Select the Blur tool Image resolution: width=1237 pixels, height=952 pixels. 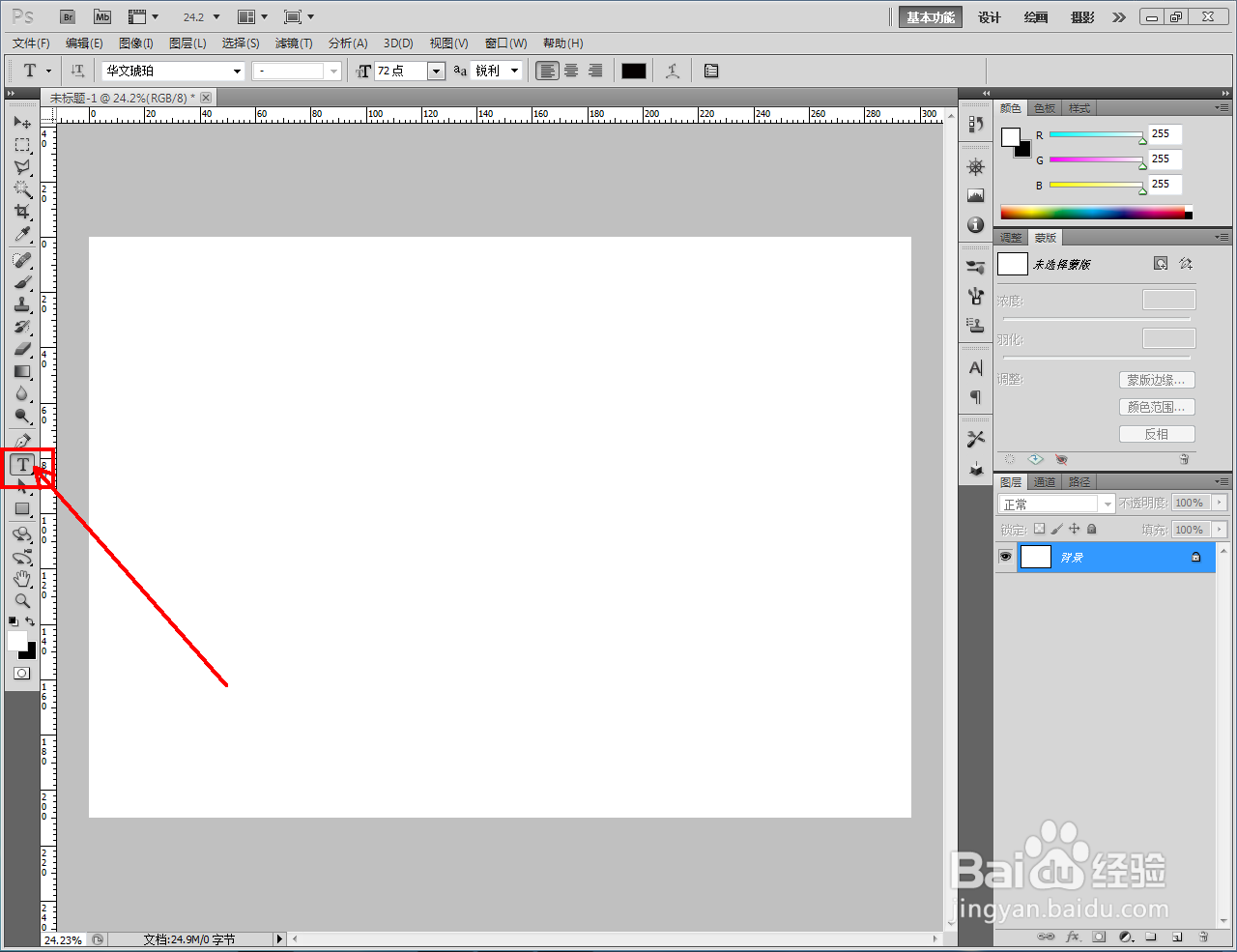click(x=22, y=393)
